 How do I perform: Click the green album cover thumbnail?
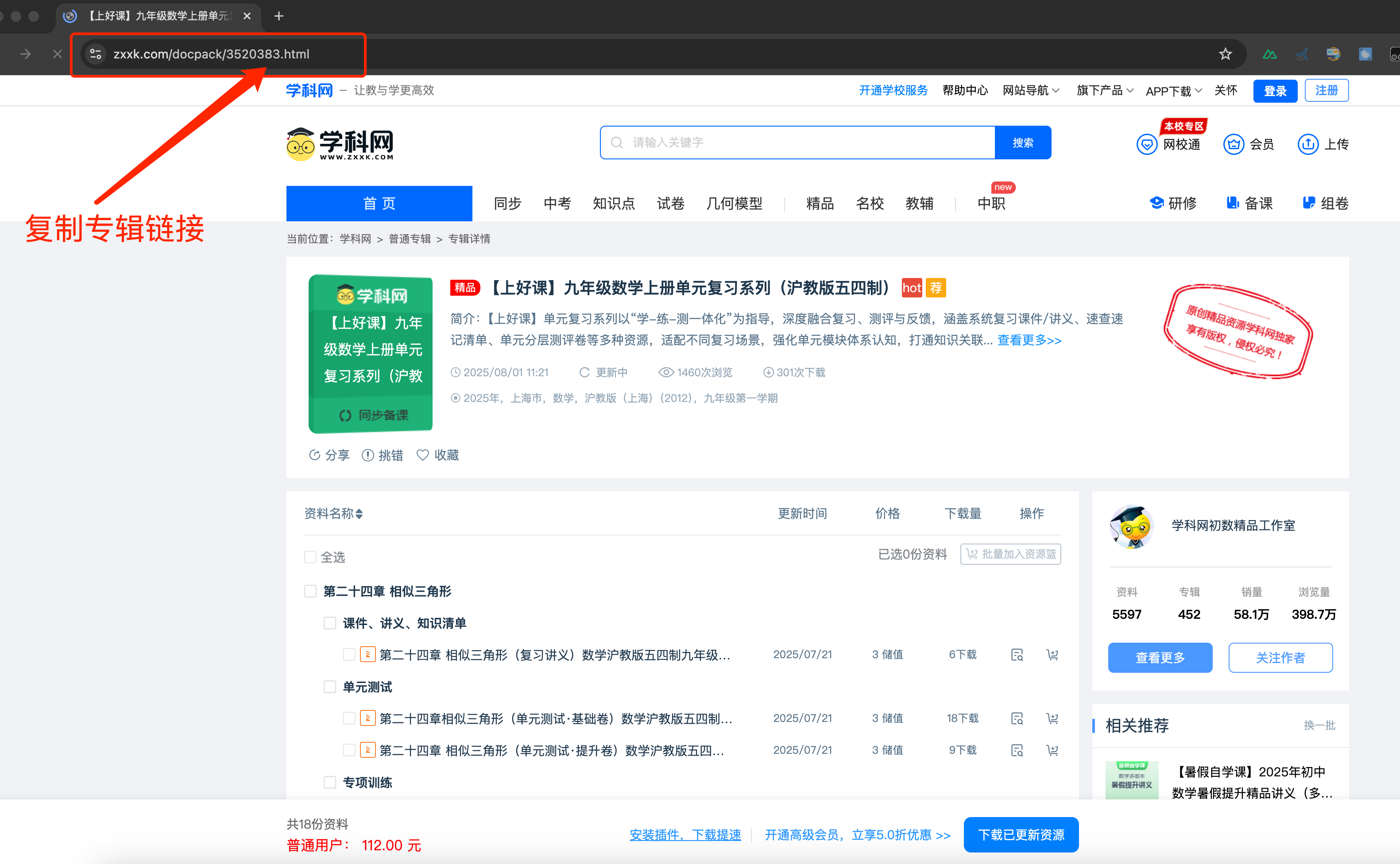[370, 354]
